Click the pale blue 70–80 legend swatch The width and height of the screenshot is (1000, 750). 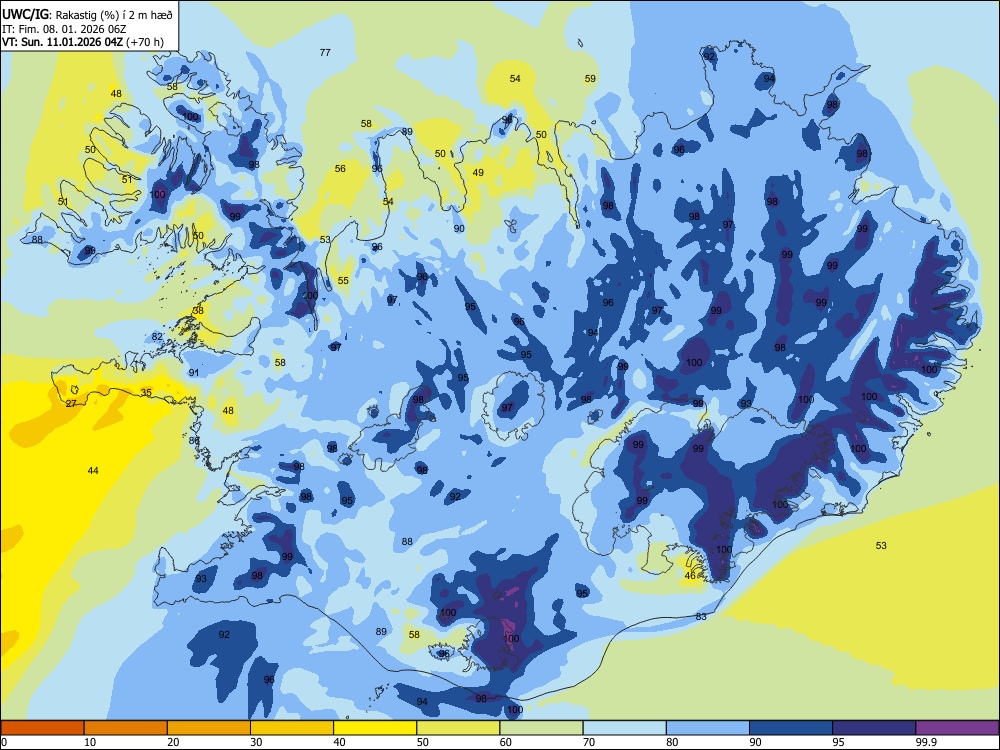click(x=624, y=728)
